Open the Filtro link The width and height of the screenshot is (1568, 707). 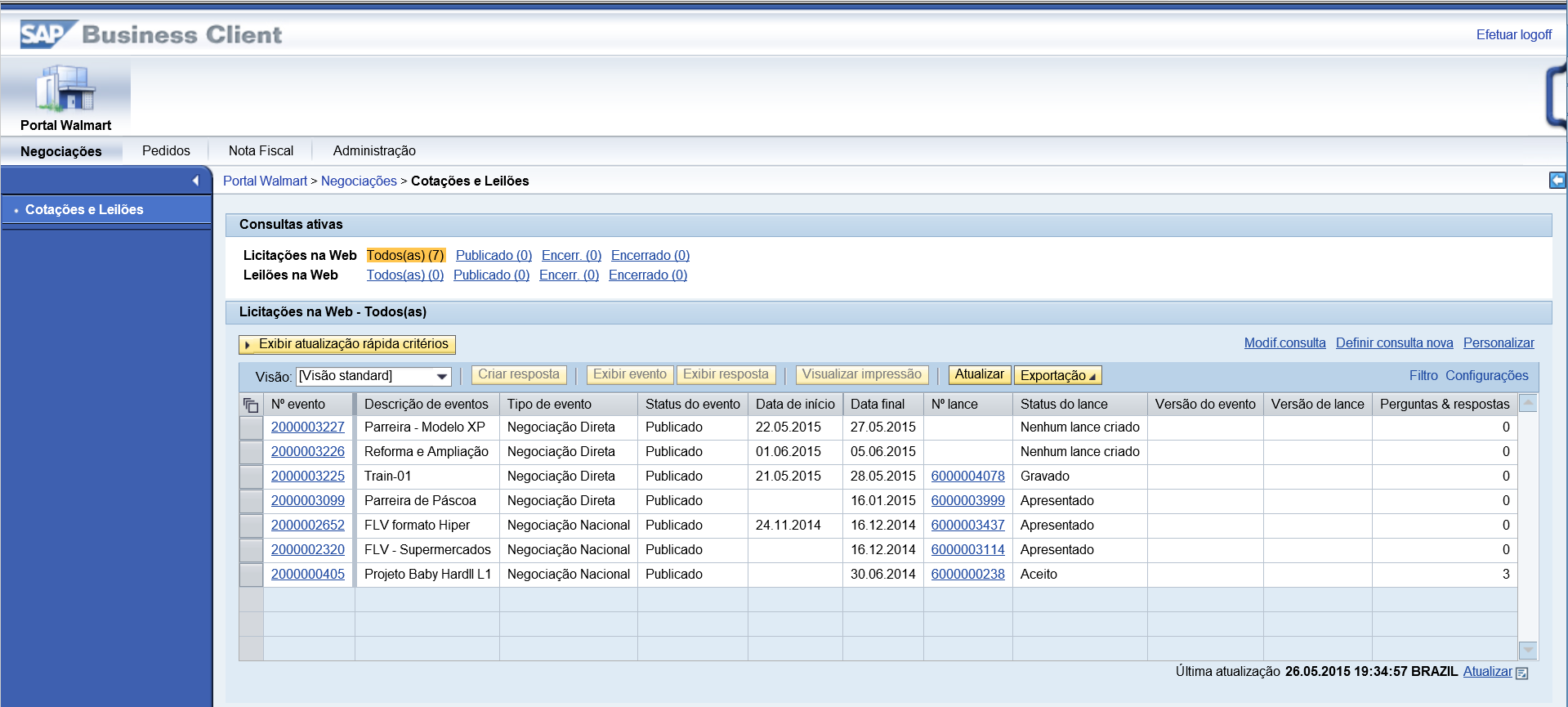pyautogui.click(x=1423, y=375)
